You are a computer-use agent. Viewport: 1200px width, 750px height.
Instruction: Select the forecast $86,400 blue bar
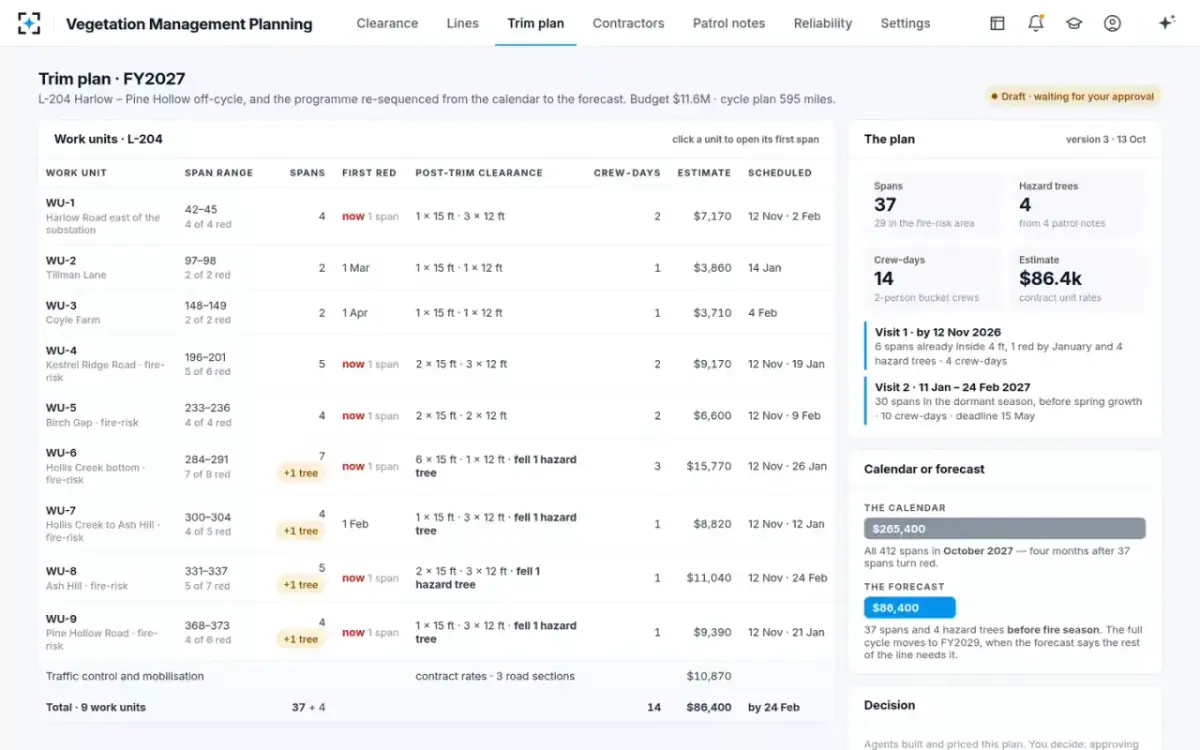point(910,607)
